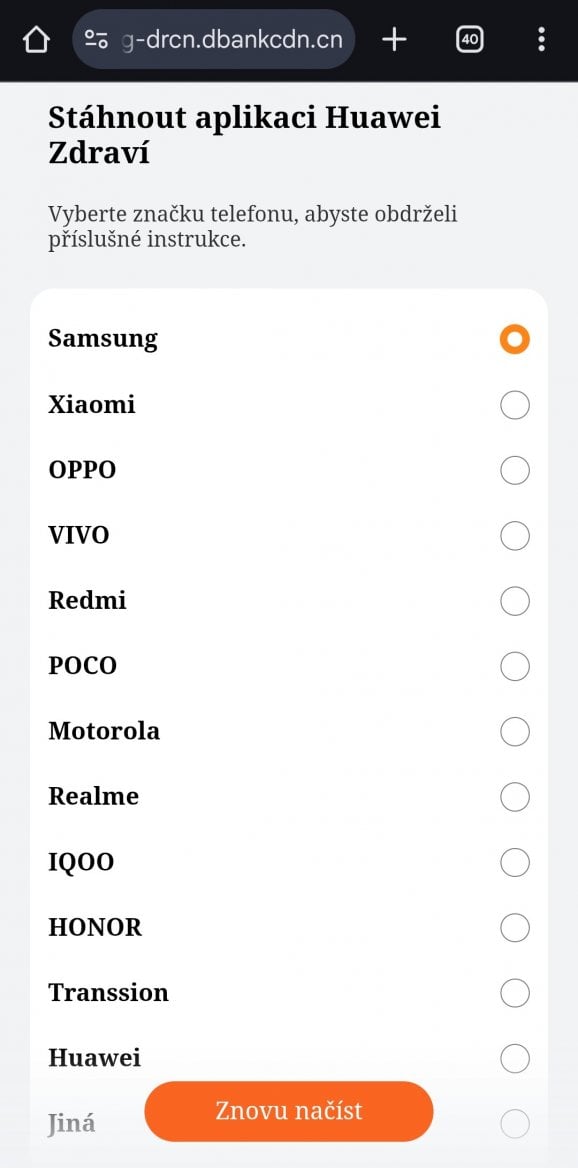The width and height of the screenshot is (578, 1168).
Task: Select the Transsion radio button
Action: coord(514,993)
